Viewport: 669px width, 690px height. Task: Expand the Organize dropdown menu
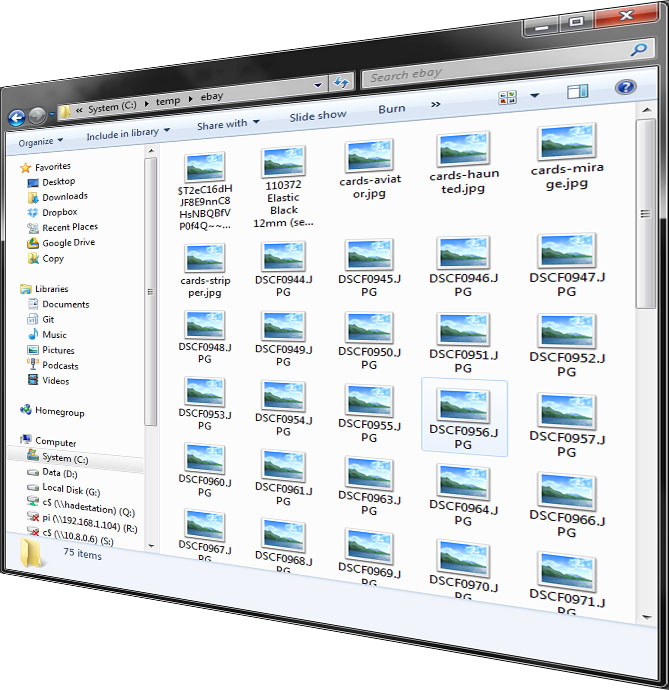[40, 141]
